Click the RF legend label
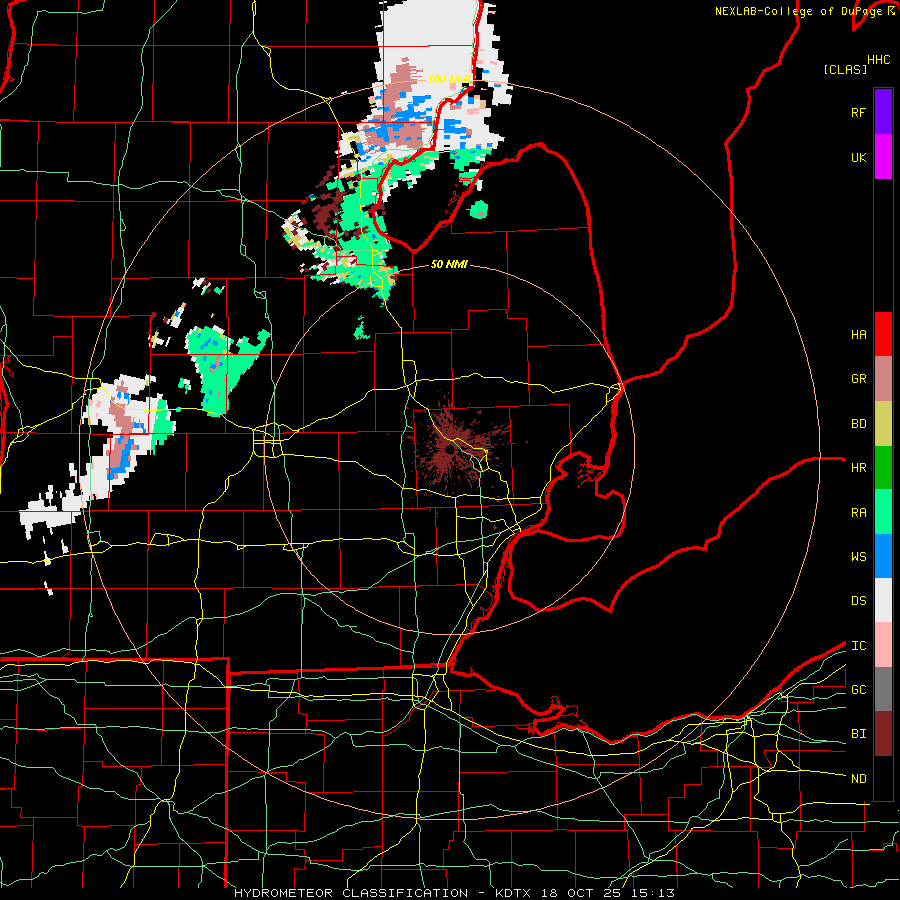The width and height of the screenshot is (900, 900). click(x=859, y=112)
